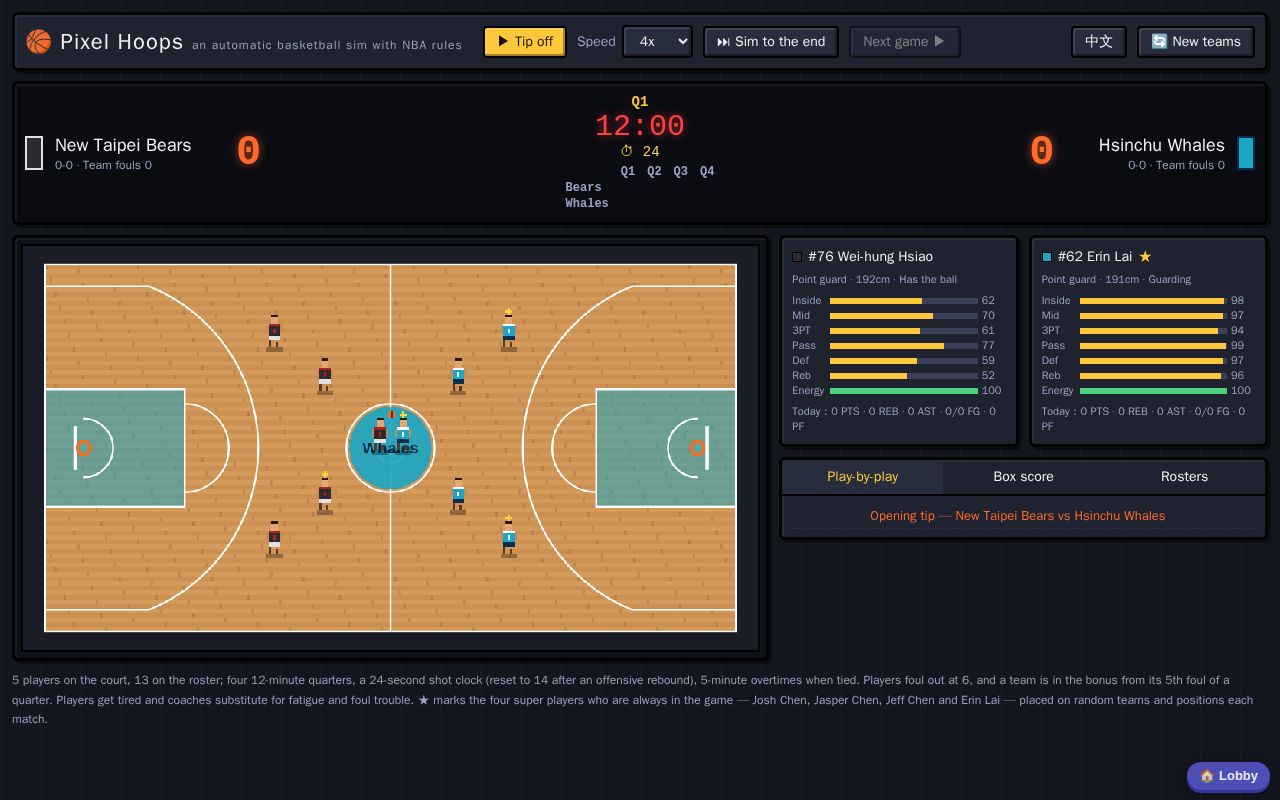Click the New Taipei Bears team name
The image size is (1280, 800).
(x=123, y=145)
